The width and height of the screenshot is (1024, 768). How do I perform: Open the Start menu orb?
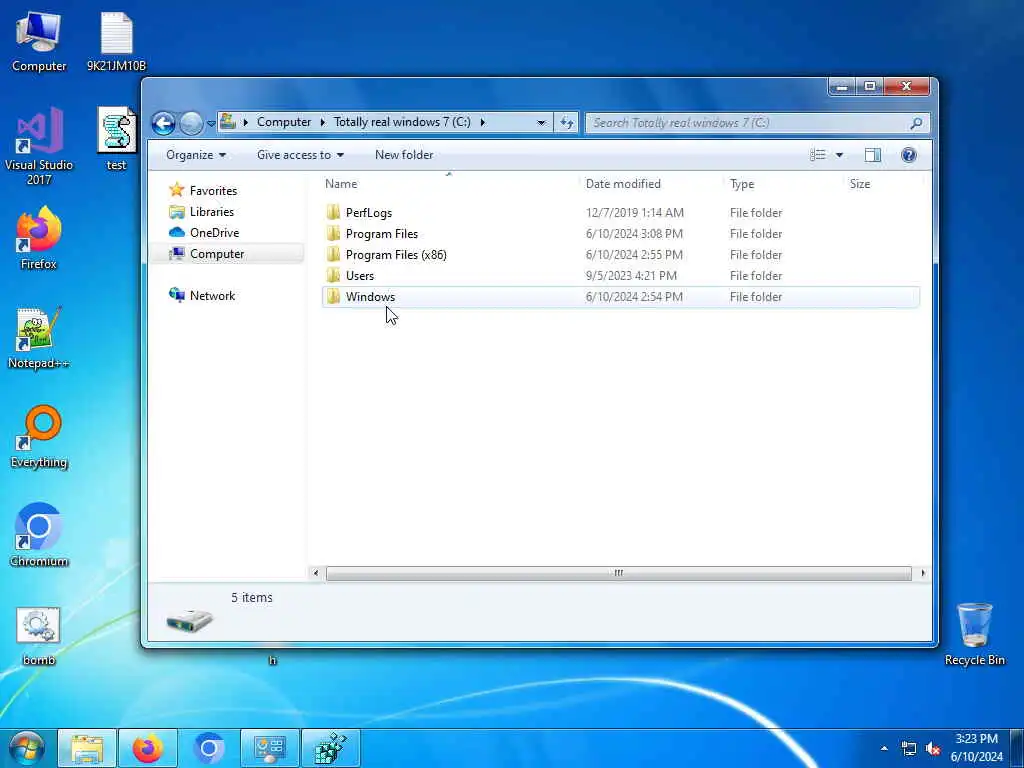(x=27, y=748)
